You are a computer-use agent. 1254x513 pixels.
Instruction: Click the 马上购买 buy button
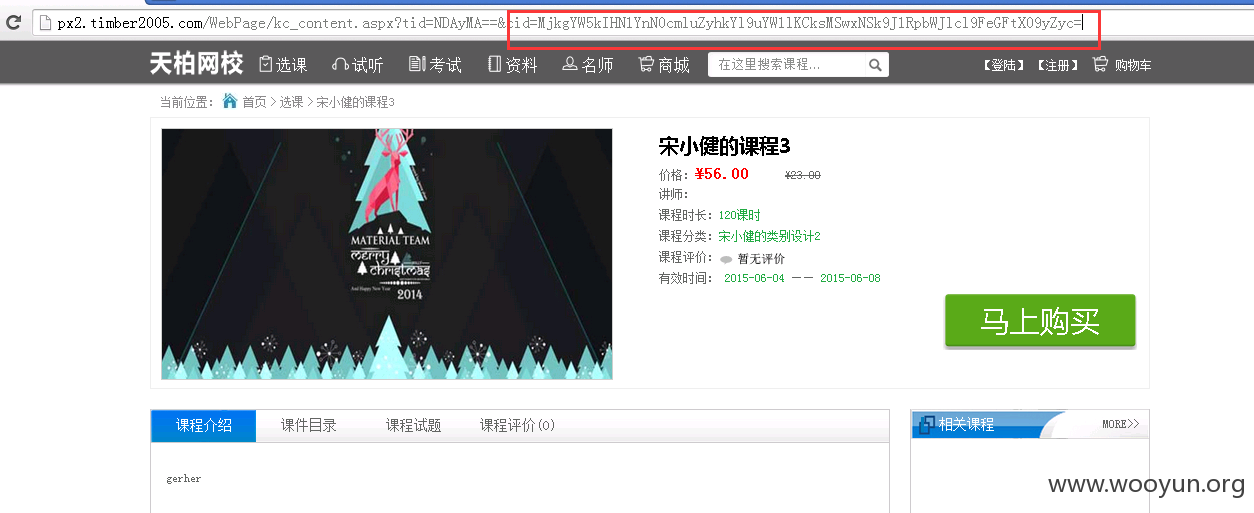click(1040, 321)
